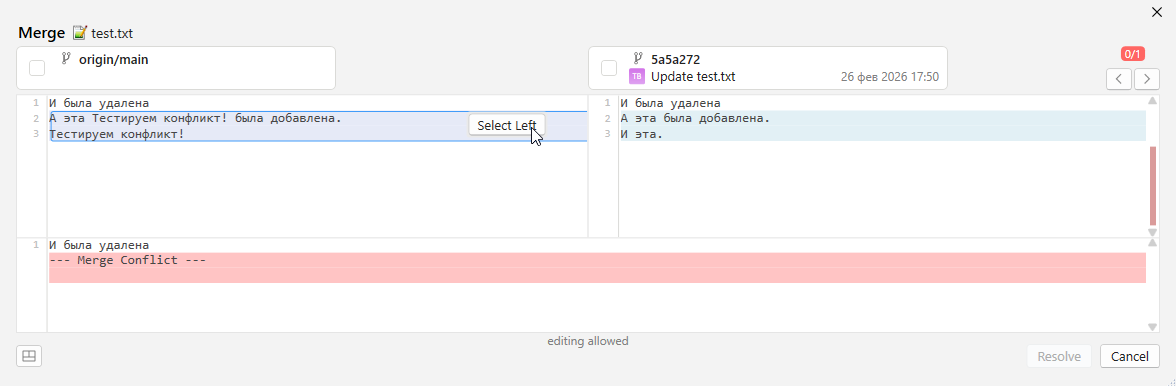
Task: Click the disabled Resolve button
Action: 1059,356
